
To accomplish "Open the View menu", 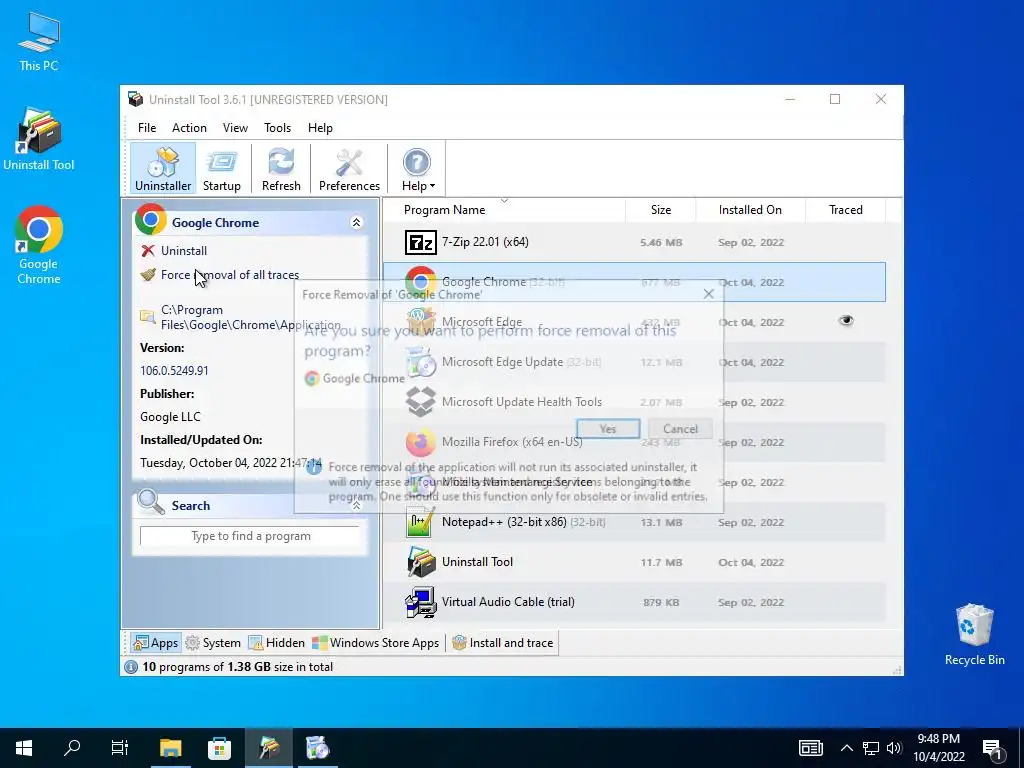I will [235, 128].
